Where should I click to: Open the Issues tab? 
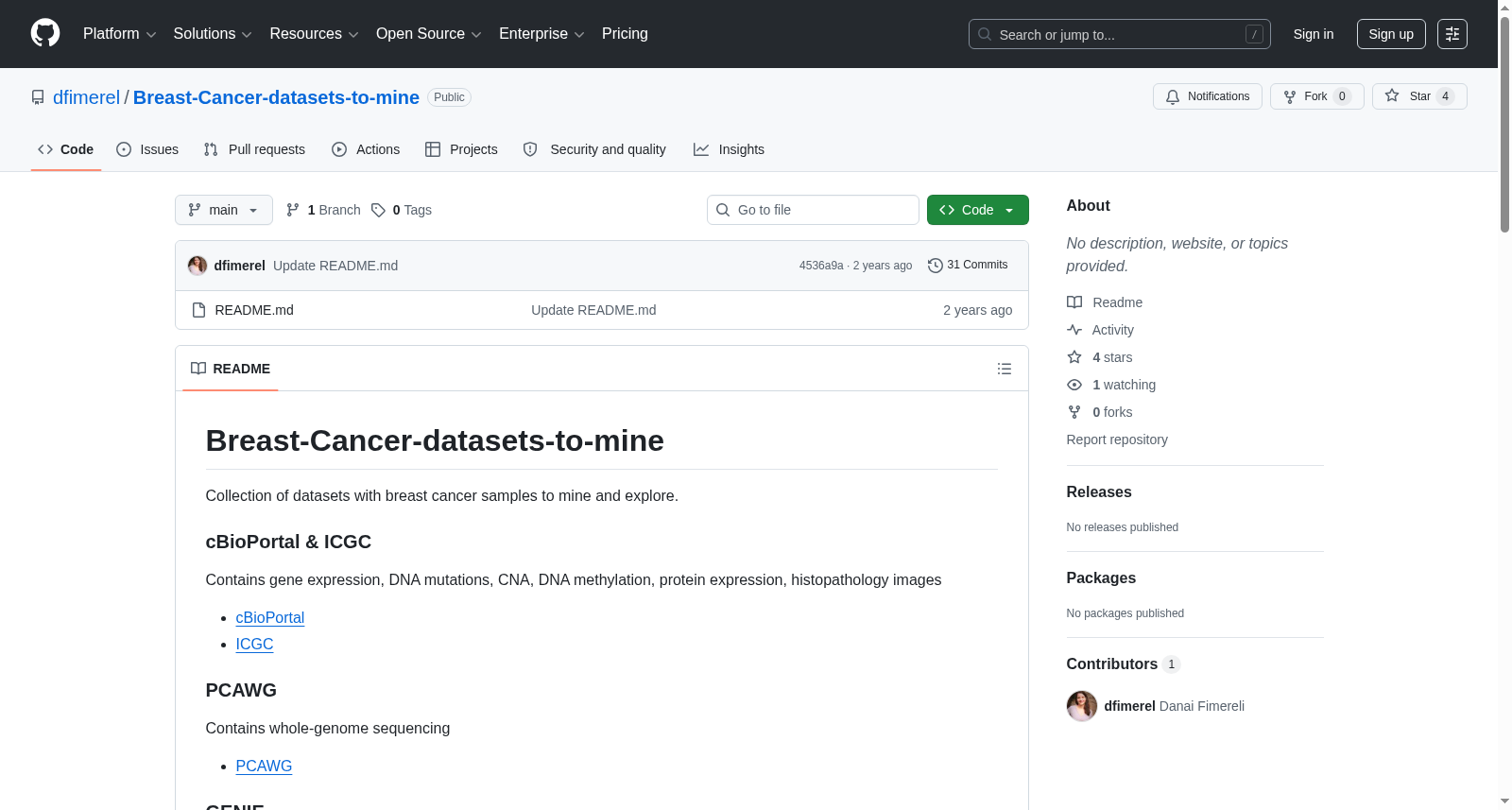147,149
